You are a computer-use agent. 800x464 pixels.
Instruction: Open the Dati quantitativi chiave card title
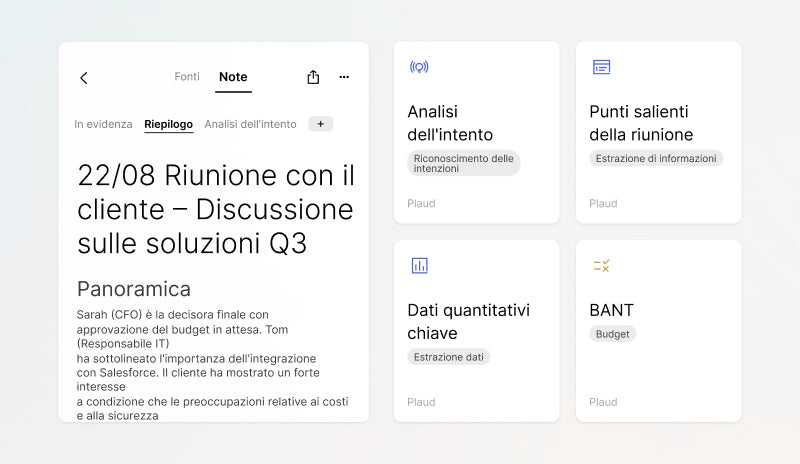tap(468, 321)
